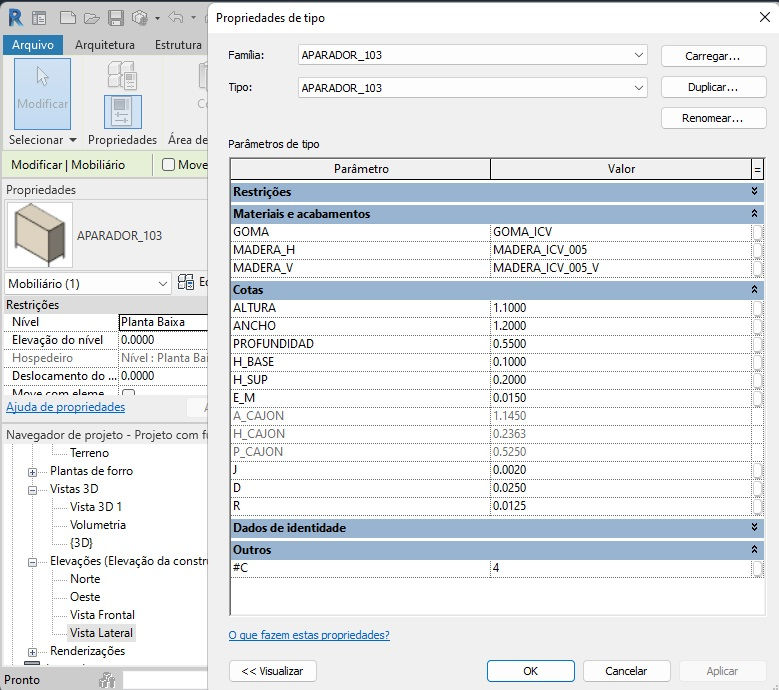Click the PROFUNDIDAD value 0.5500
This screenshot has height=690, width=779.
pos(621,343)
